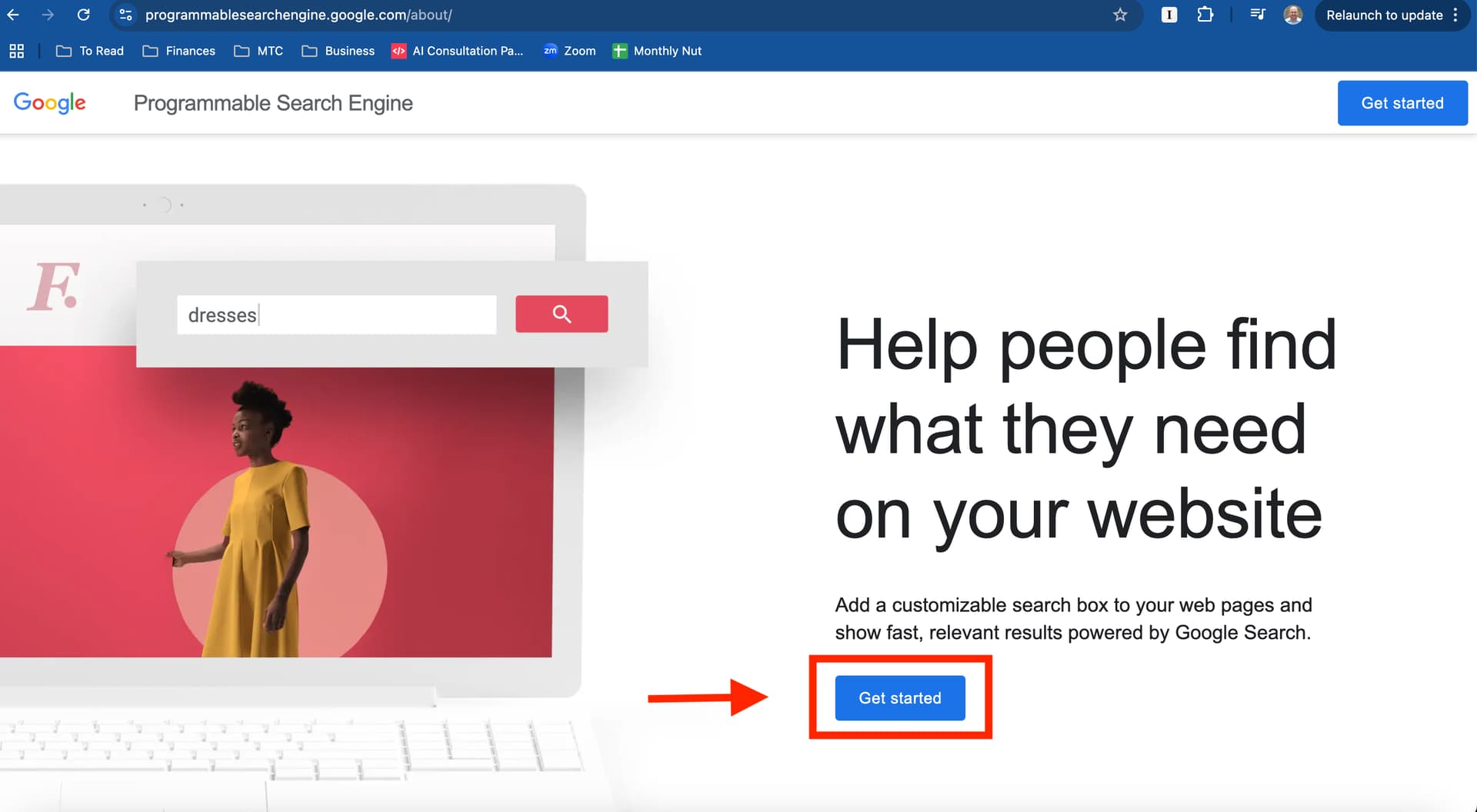The image size is (1477, 812).
Task: Click the Google logo
Action: coord(50,102)
